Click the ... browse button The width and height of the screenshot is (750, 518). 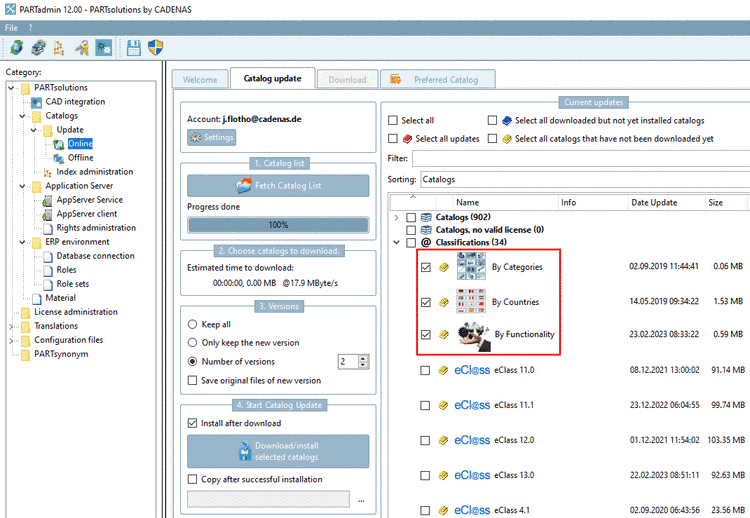click(x=361, y=499)
